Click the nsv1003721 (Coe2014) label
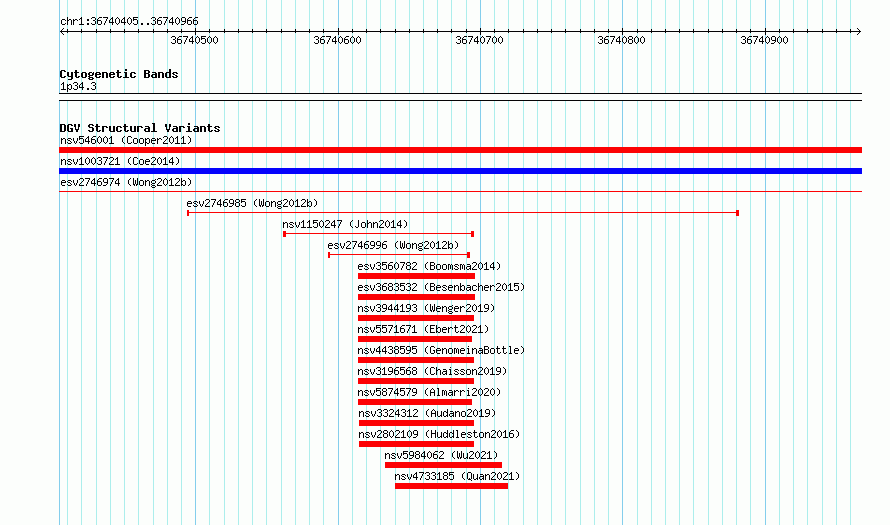 tap(120, 161)
